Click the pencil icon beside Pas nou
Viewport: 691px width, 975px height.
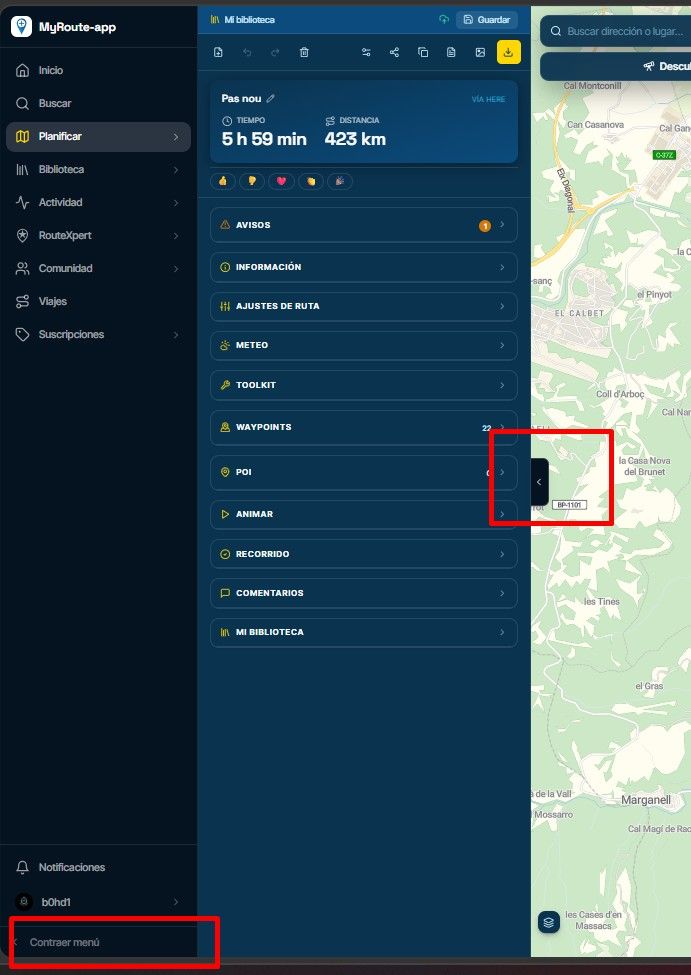271,98
